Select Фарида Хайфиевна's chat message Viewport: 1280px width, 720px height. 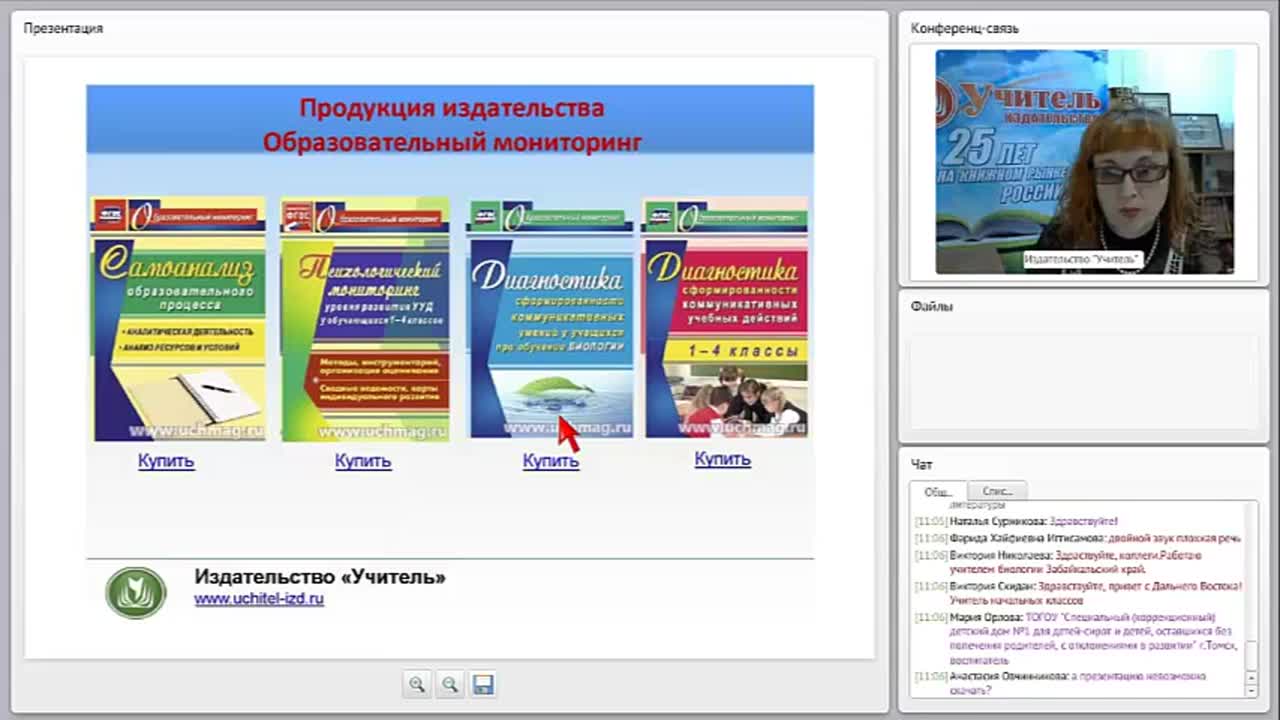1078,538
